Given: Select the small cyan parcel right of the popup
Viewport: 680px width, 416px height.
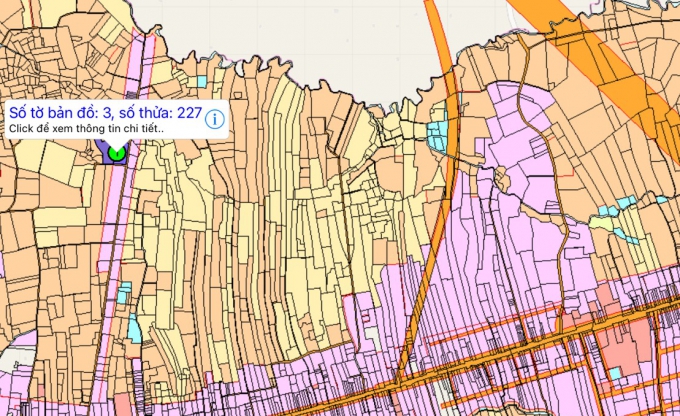Looking at the screenshot, I should point(203,81).
